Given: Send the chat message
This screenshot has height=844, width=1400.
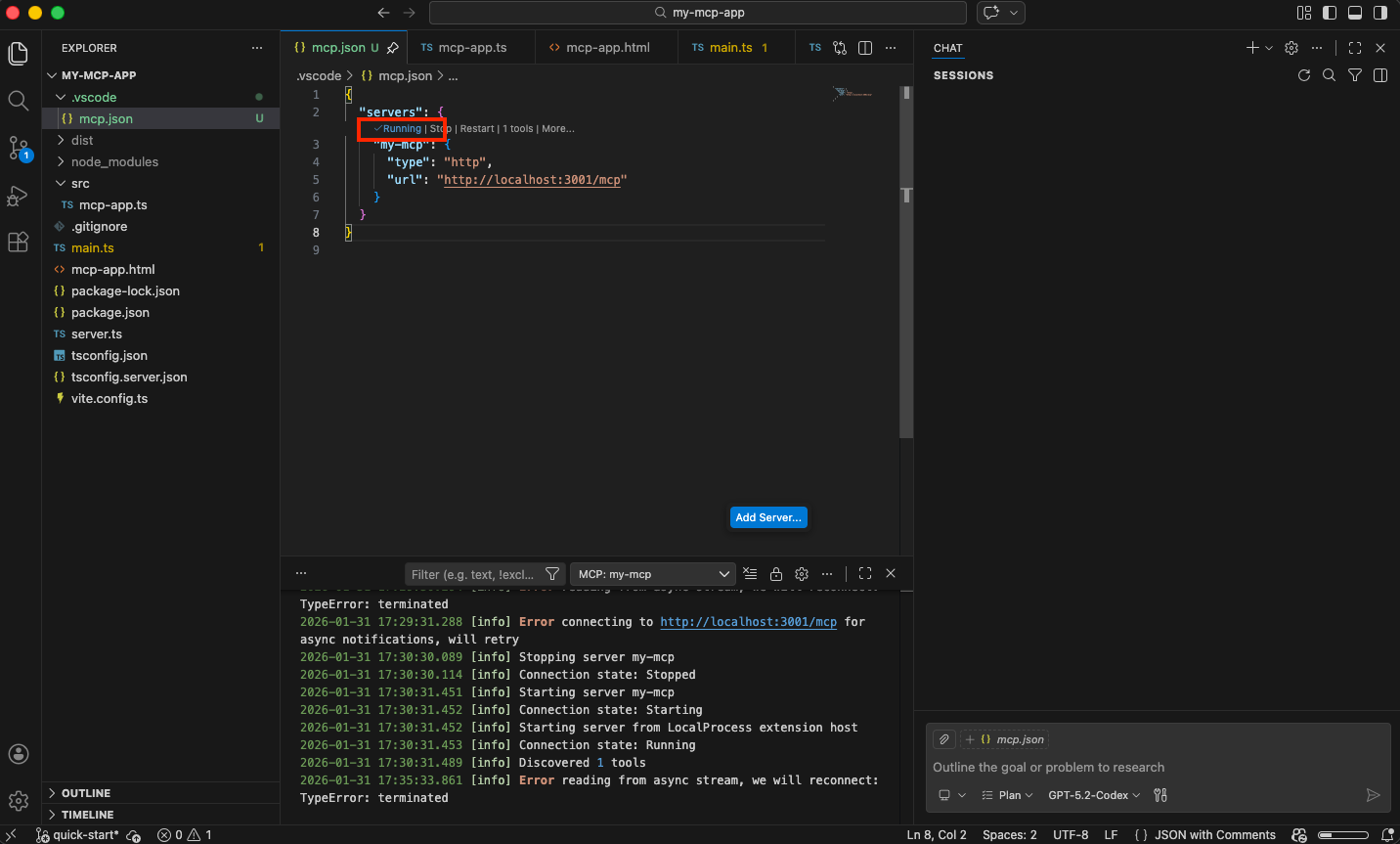Looking at the screenshot, I should (x=1373, y=795).
